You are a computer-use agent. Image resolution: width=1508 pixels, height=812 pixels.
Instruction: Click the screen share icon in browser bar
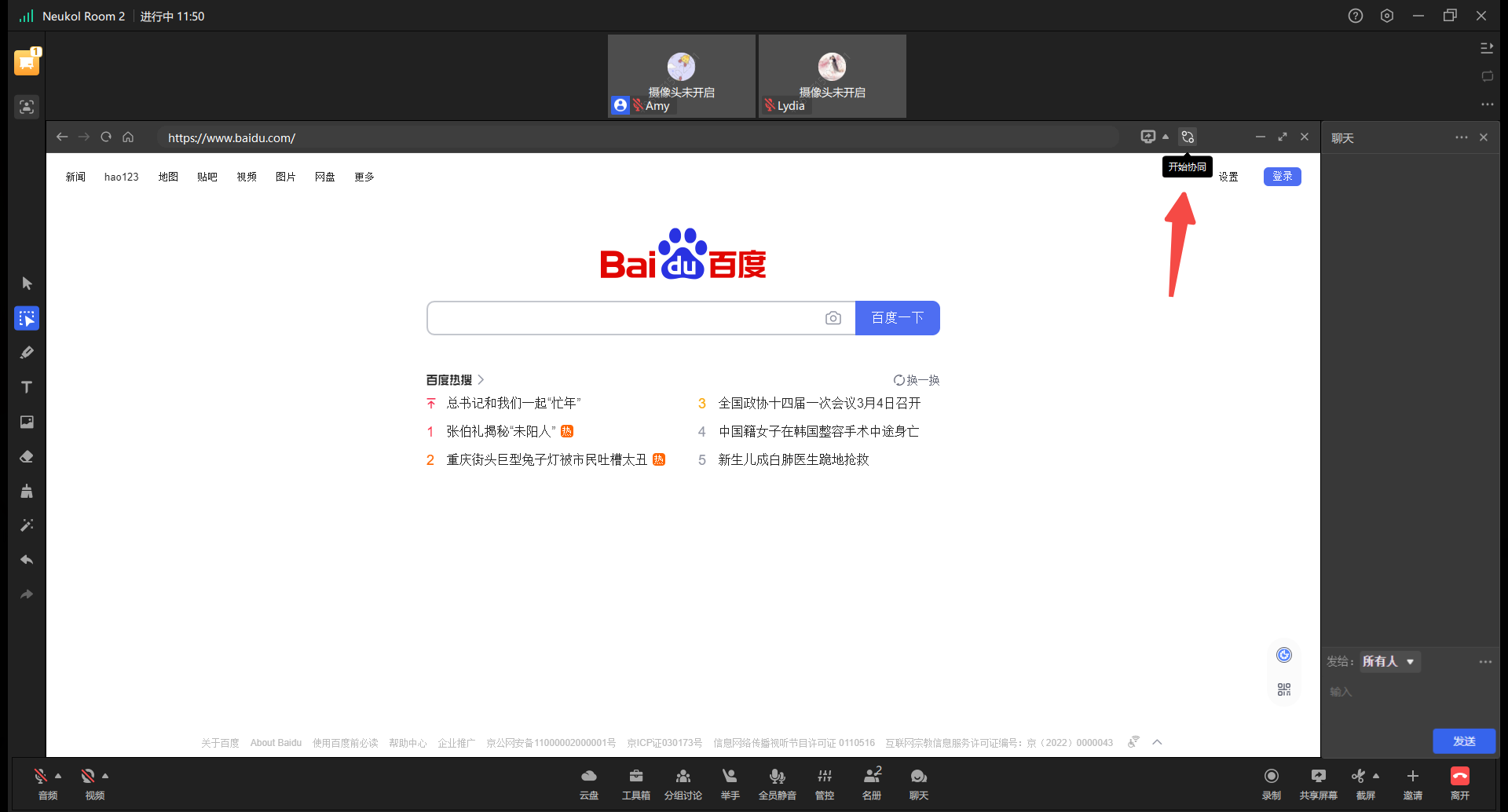(1148, 137)
